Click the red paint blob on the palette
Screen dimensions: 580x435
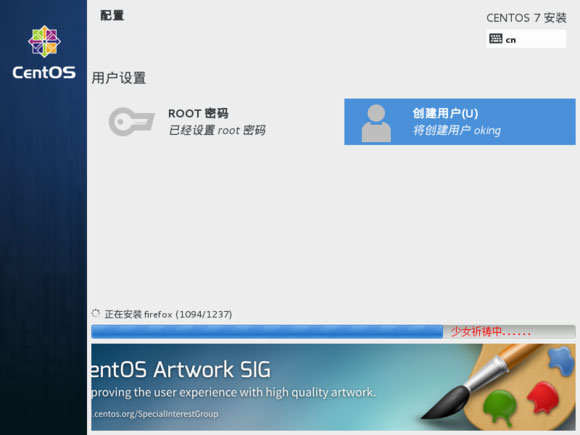tap(543, 399)
